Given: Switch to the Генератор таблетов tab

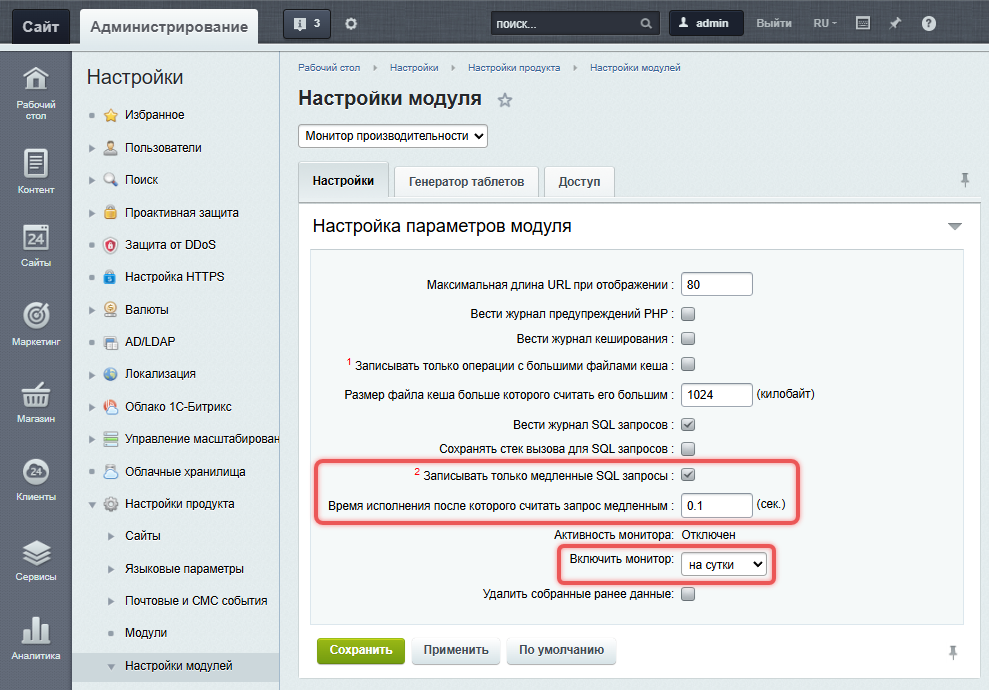Looking at the screenshot, I should (x=466, y=182).
